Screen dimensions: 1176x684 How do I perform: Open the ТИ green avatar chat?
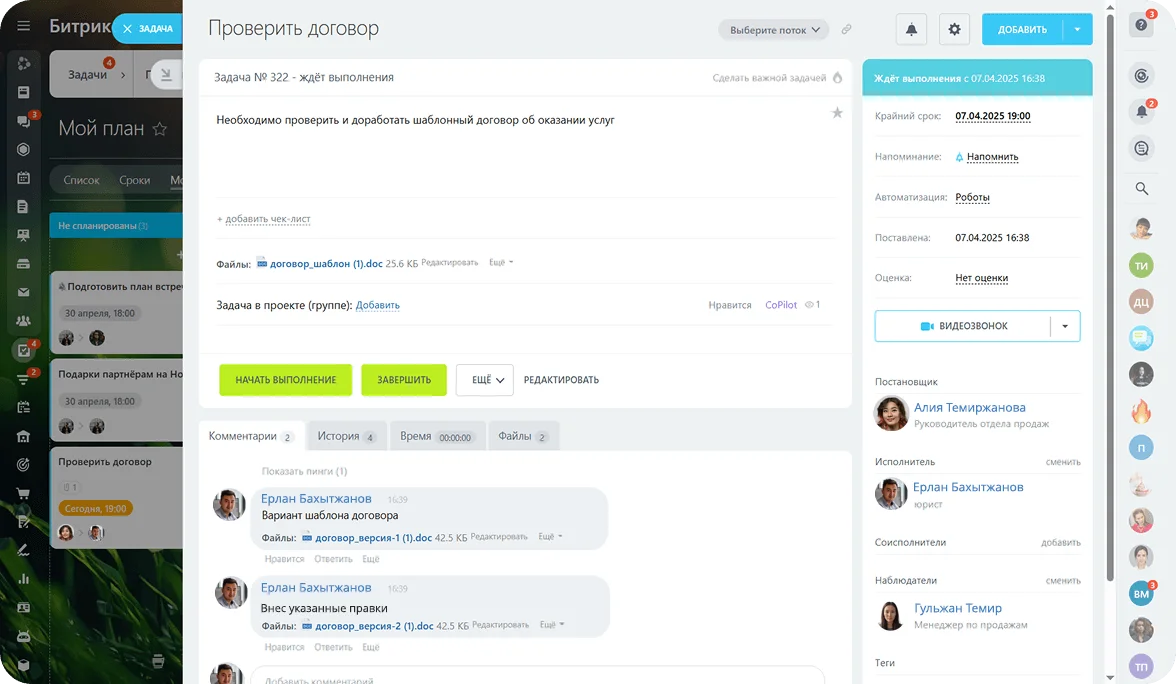[1142, 266]
